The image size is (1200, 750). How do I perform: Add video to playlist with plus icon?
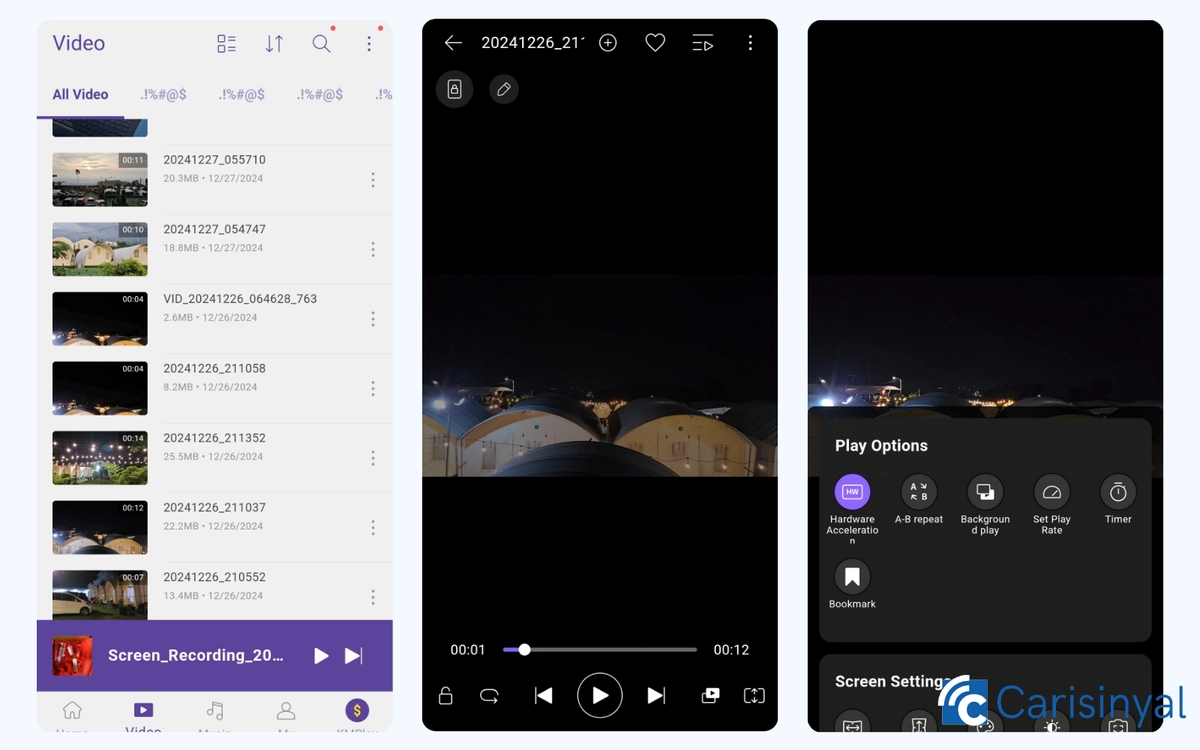click(x=608, y=43)
